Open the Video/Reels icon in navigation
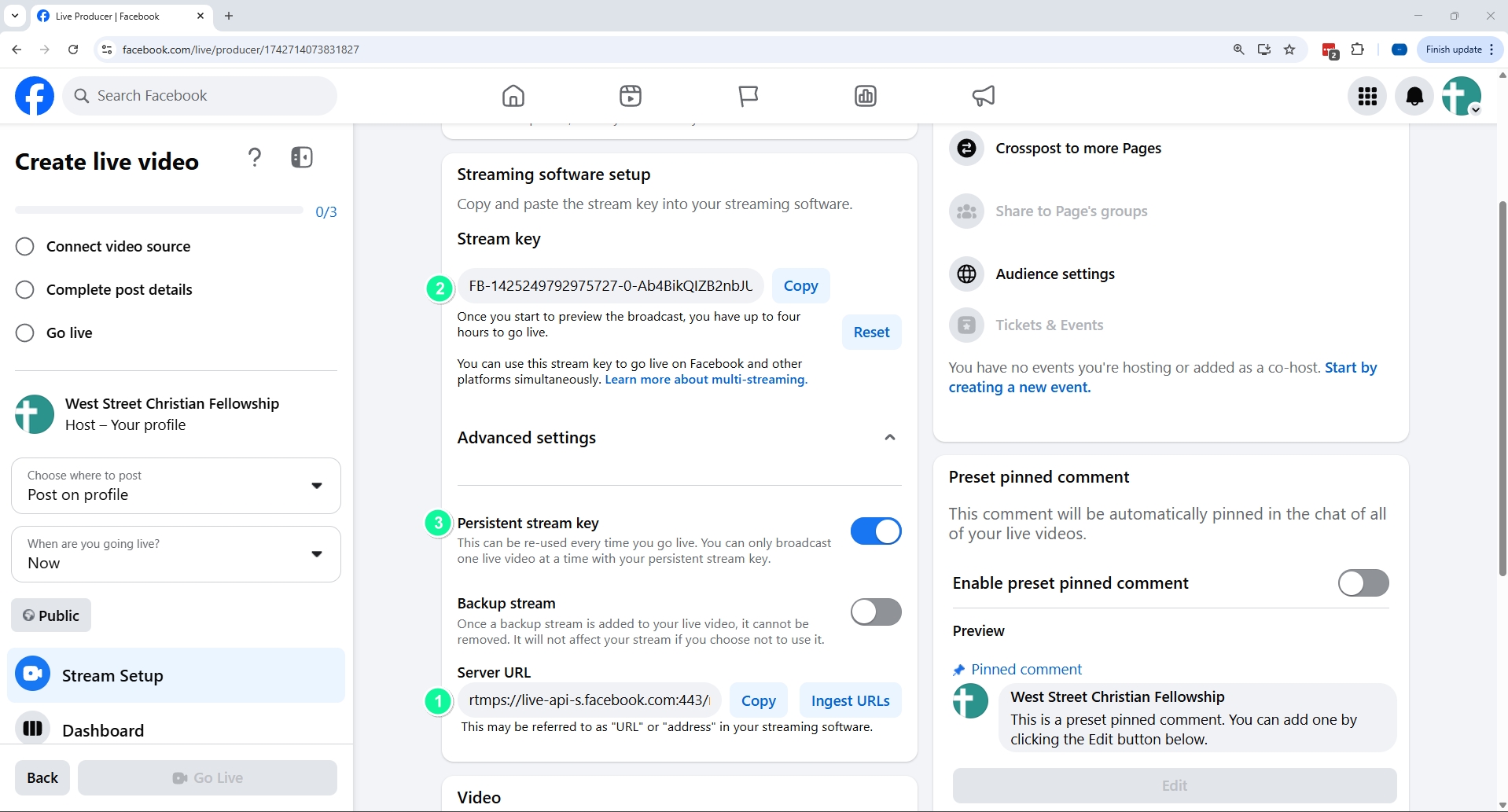This screenshot has width=1508, height=812. [x=631, y=96]
